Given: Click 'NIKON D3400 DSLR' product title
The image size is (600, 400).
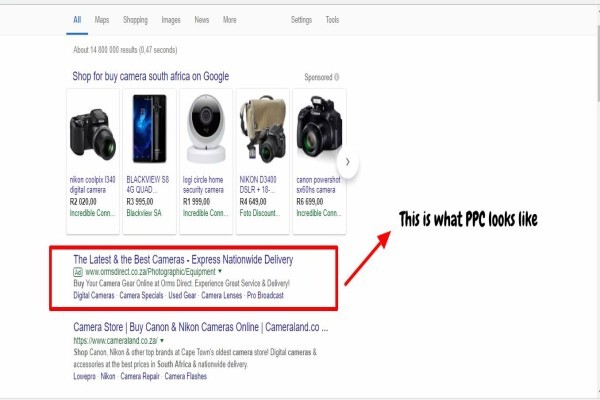Looking at the screenshot, I should (x=258, y=184).
